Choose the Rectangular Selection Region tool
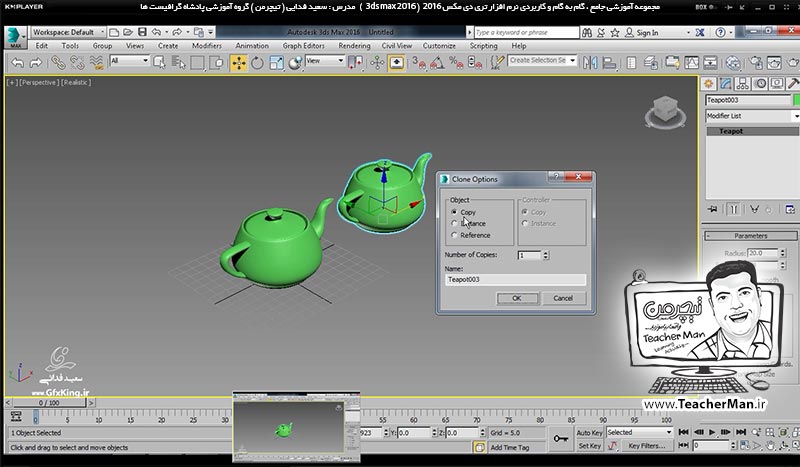Viewport: 800px width, 467px height. 197,63
